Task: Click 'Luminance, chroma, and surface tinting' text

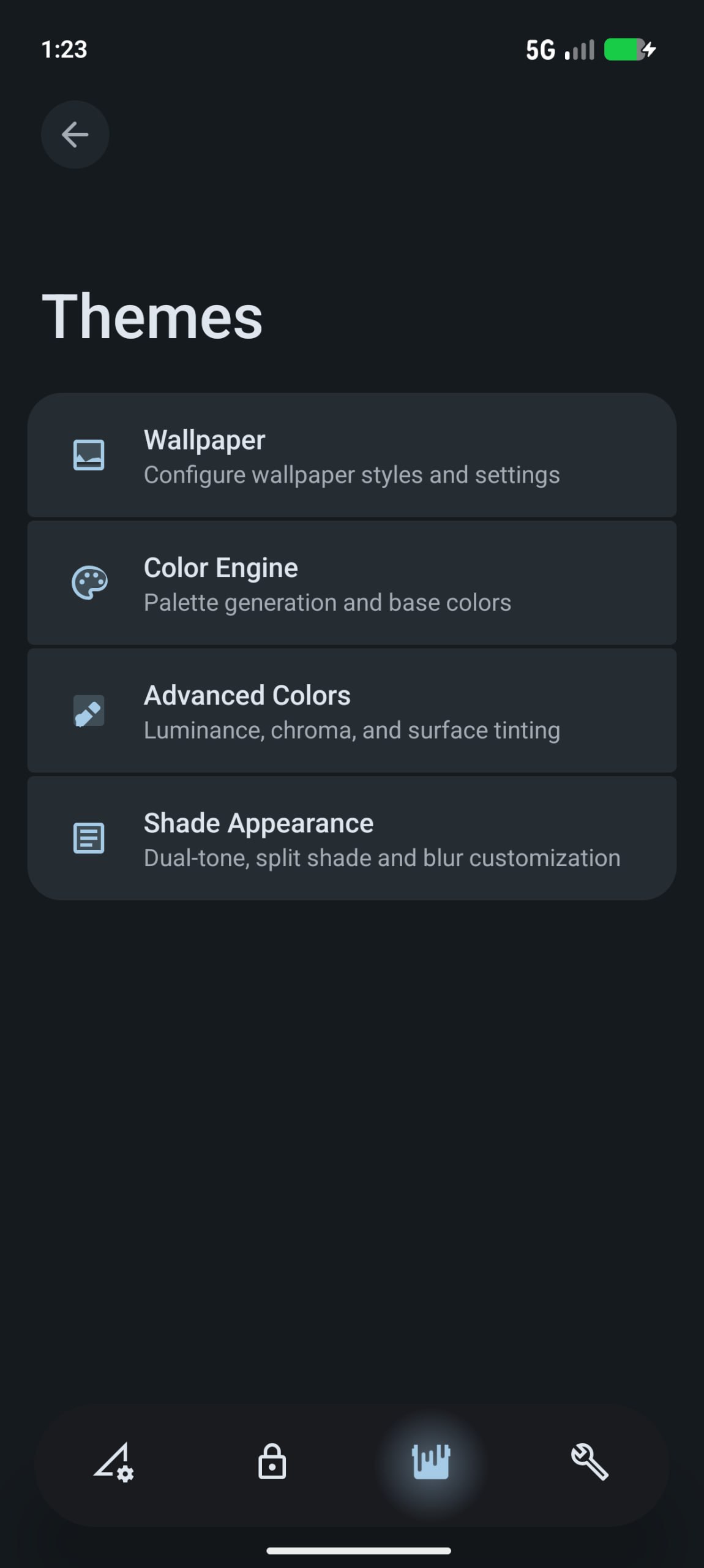Action: (352, 730)
